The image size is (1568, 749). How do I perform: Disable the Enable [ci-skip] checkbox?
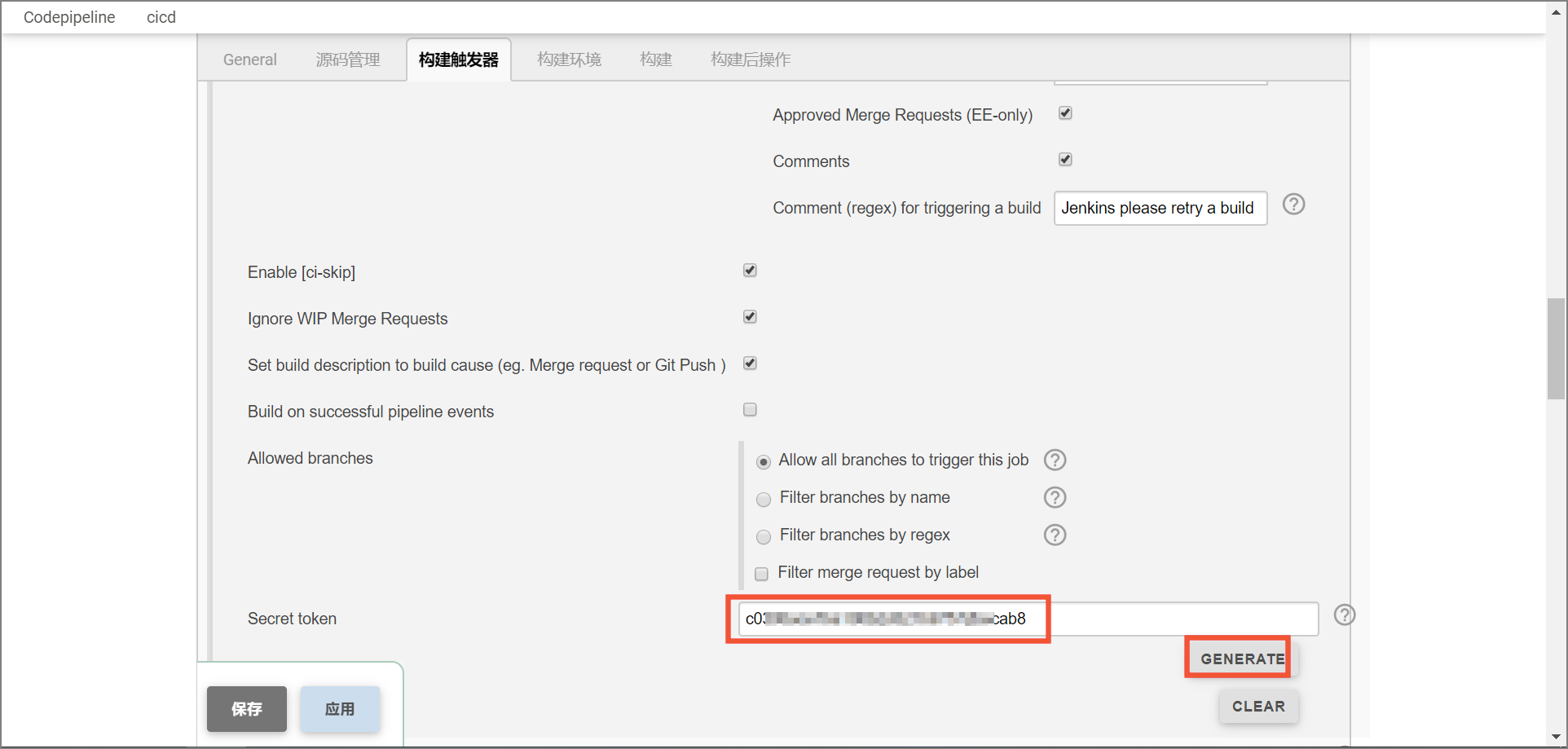(x=750, y=271)
